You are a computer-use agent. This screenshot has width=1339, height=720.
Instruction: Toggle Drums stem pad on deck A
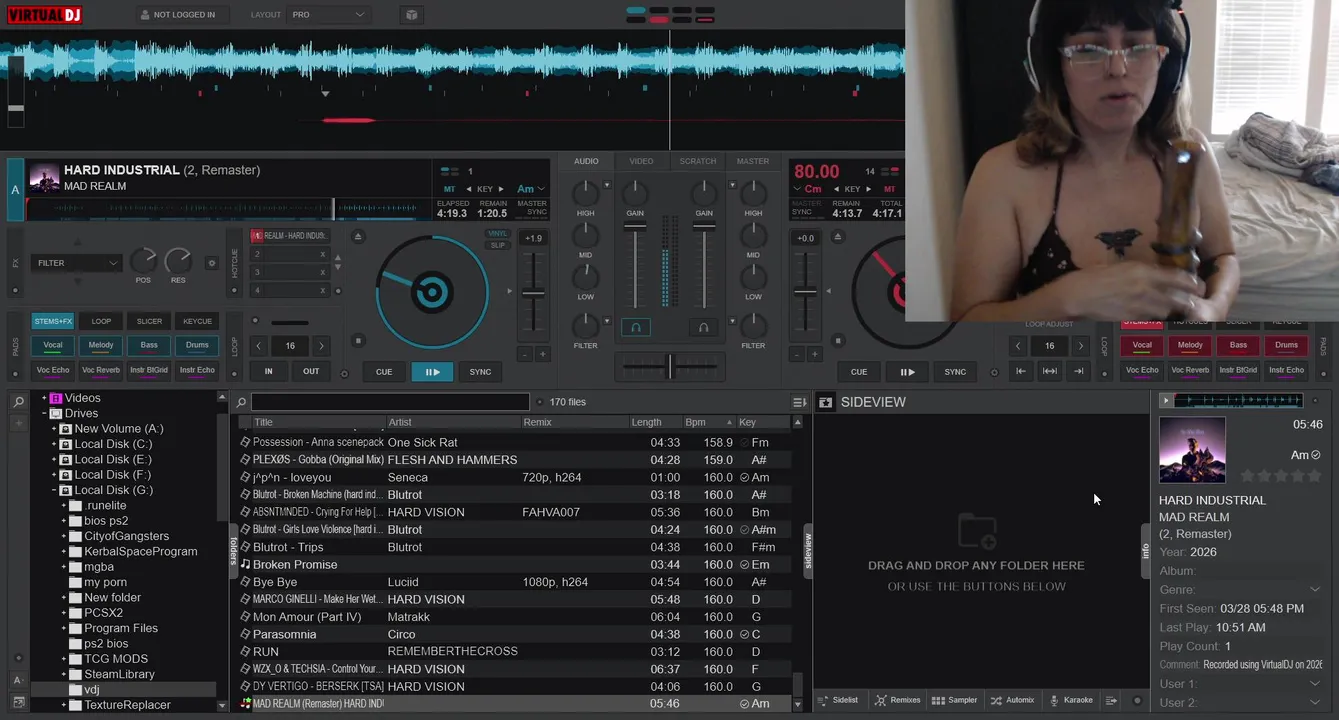(x=197, y=345)
